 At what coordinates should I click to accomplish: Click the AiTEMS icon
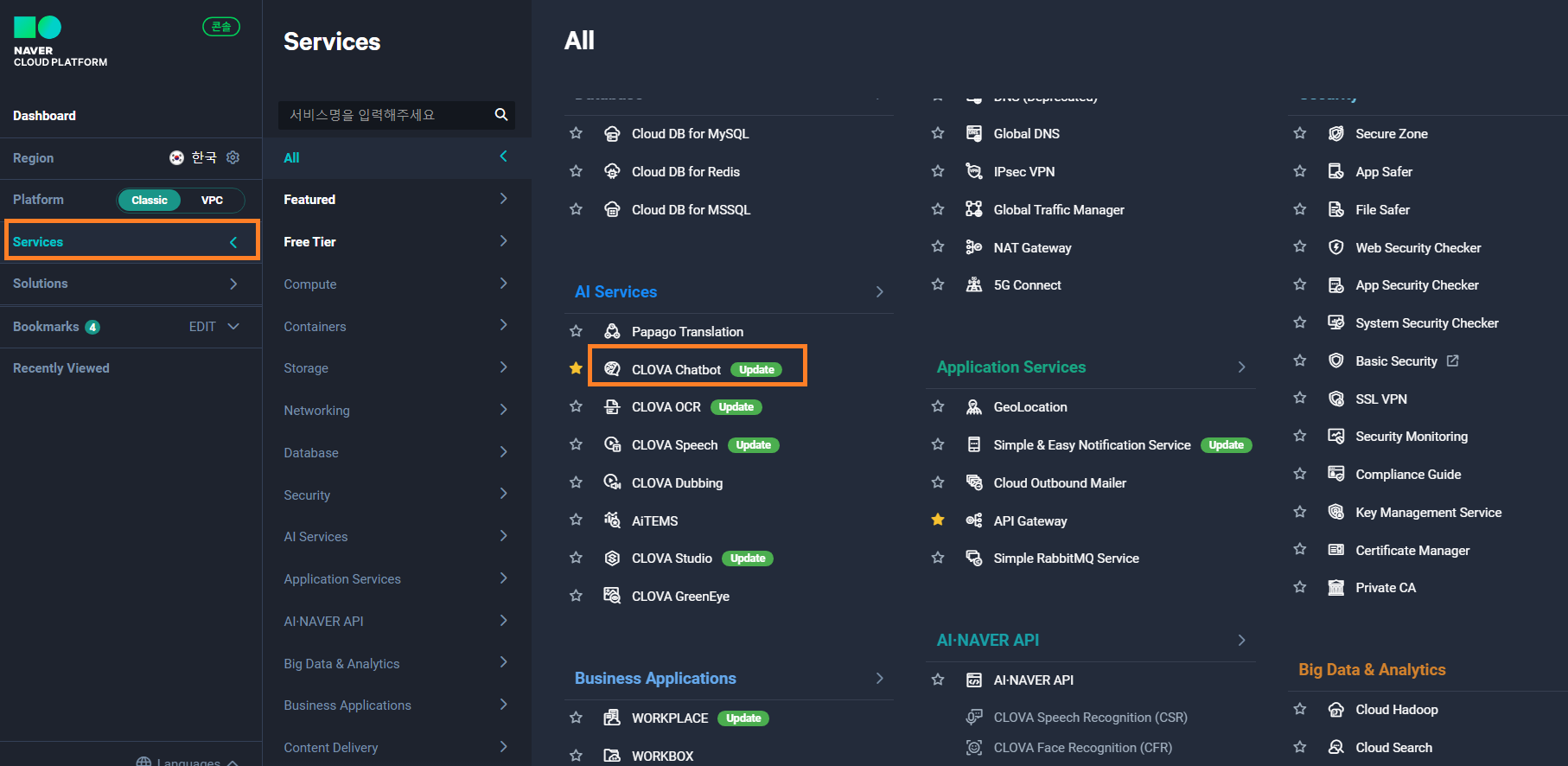tap(612, 520)
